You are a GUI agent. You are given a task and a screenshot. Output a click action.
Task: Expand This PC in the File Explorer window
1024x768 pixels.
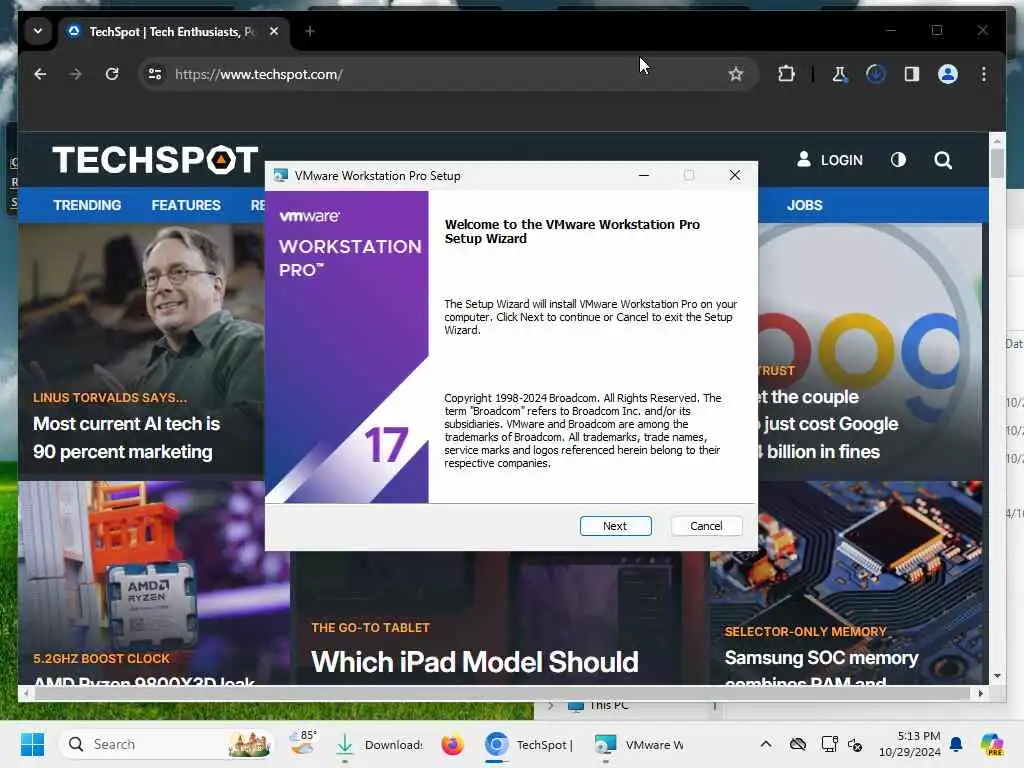coord(551,705)
